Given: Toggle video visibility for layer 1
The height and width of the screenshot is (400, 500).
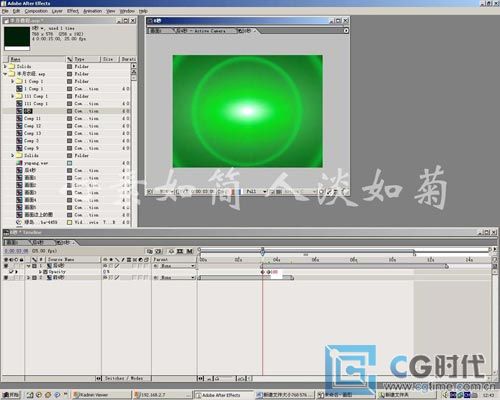Looking at the screenshot, I should tap(6, 266).
